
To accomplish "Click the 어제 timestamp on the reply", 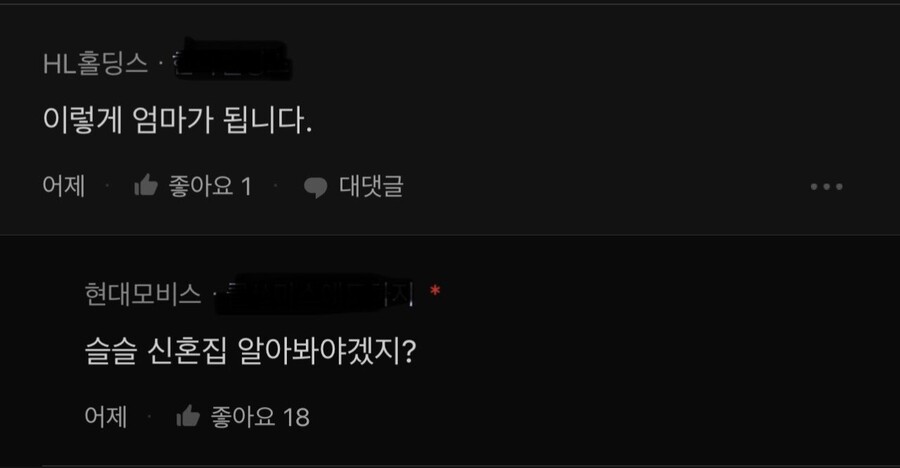I will [106, 416].
